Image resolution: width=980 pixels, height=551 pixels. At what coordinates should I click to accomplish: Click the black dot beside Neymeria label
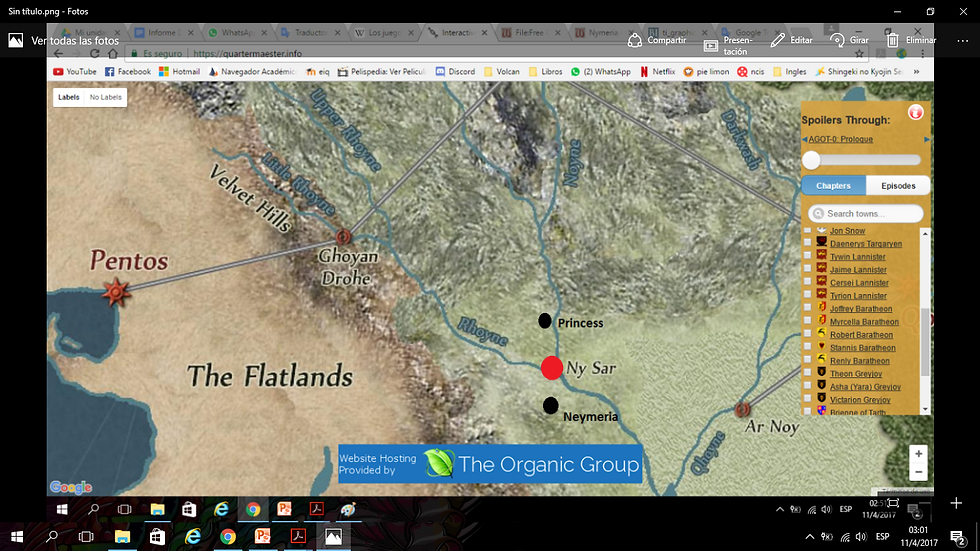coord(551,405)
